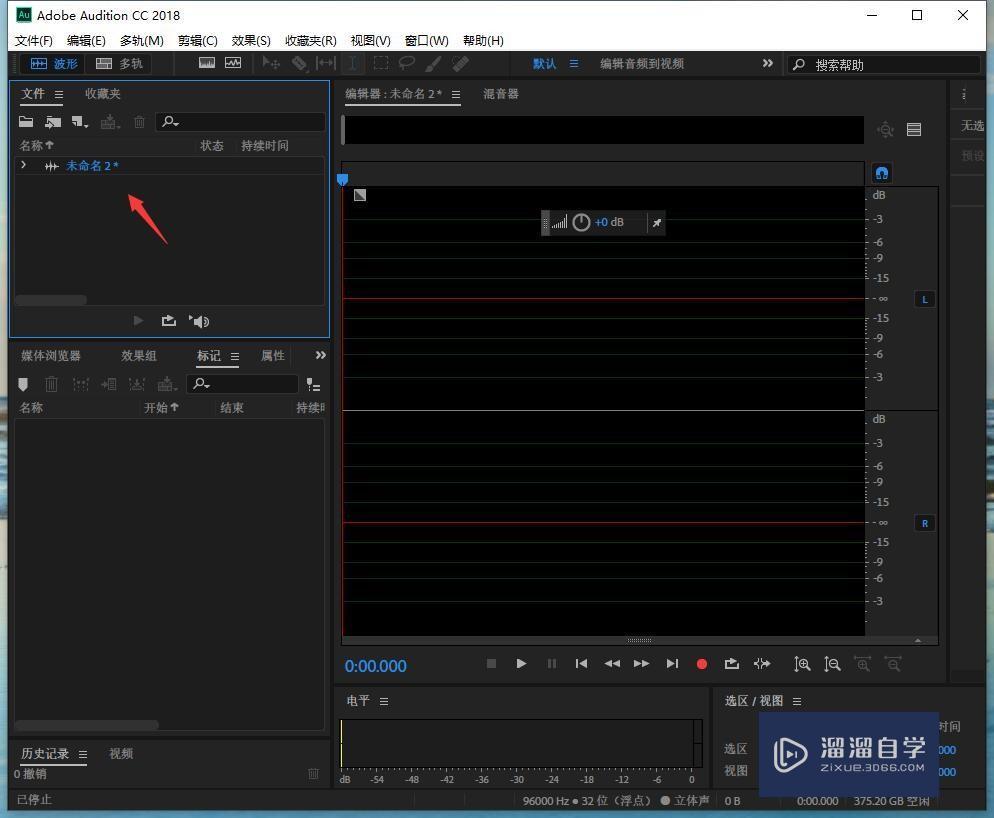Switch to Multitrack (多轨) view
994x818 pixels.
(119, 63)
